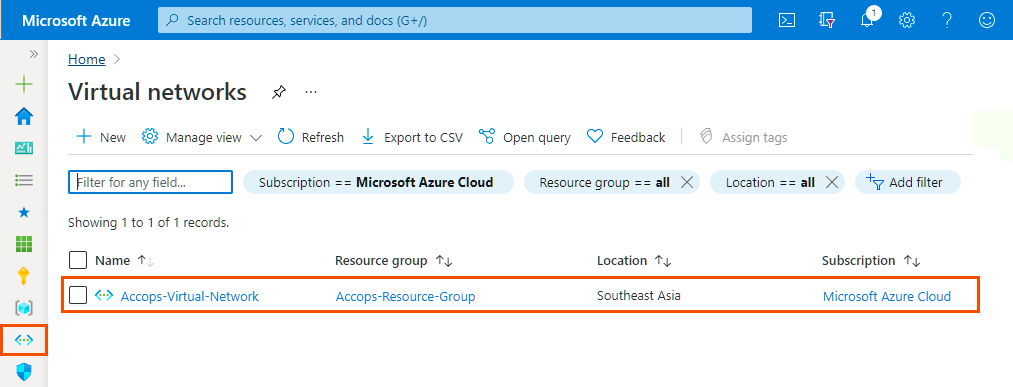Open All services list icon in sidebar
The height and width of the screenshot is (387, 1013).
pos(24,180)
